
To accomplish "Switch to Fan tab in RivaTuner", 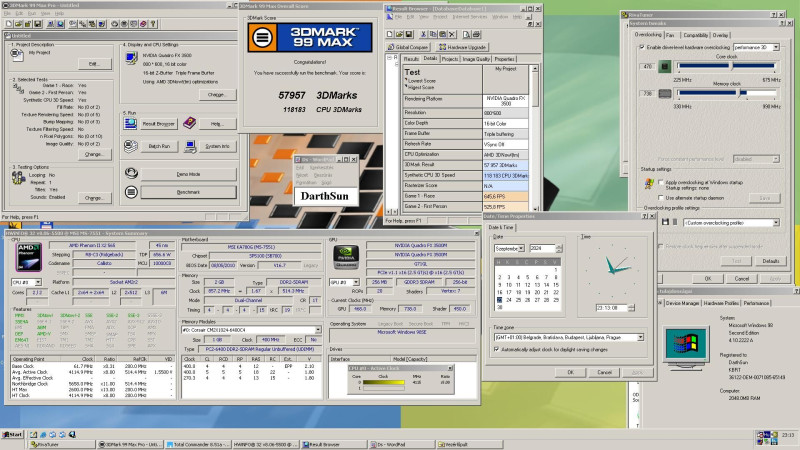I will (670, 35).
